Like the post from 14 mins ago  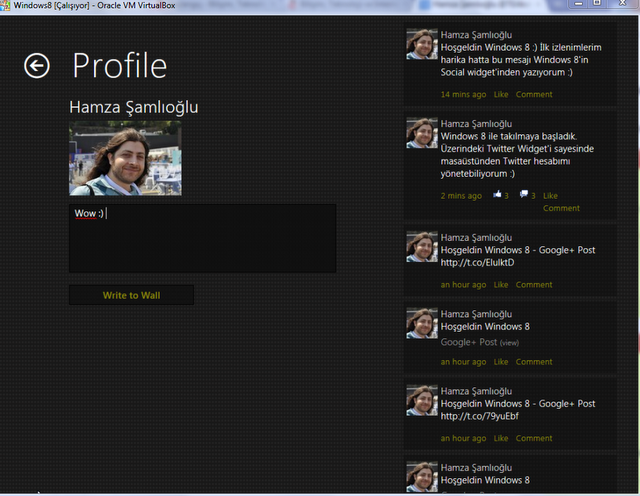(501, 94)
